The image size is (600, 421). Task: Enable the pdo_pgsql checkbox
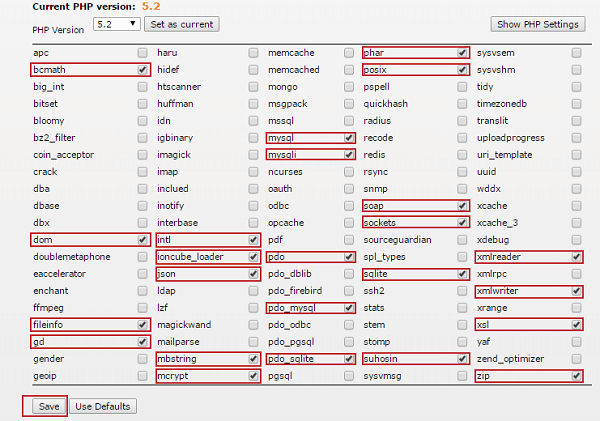coord(349,342)
